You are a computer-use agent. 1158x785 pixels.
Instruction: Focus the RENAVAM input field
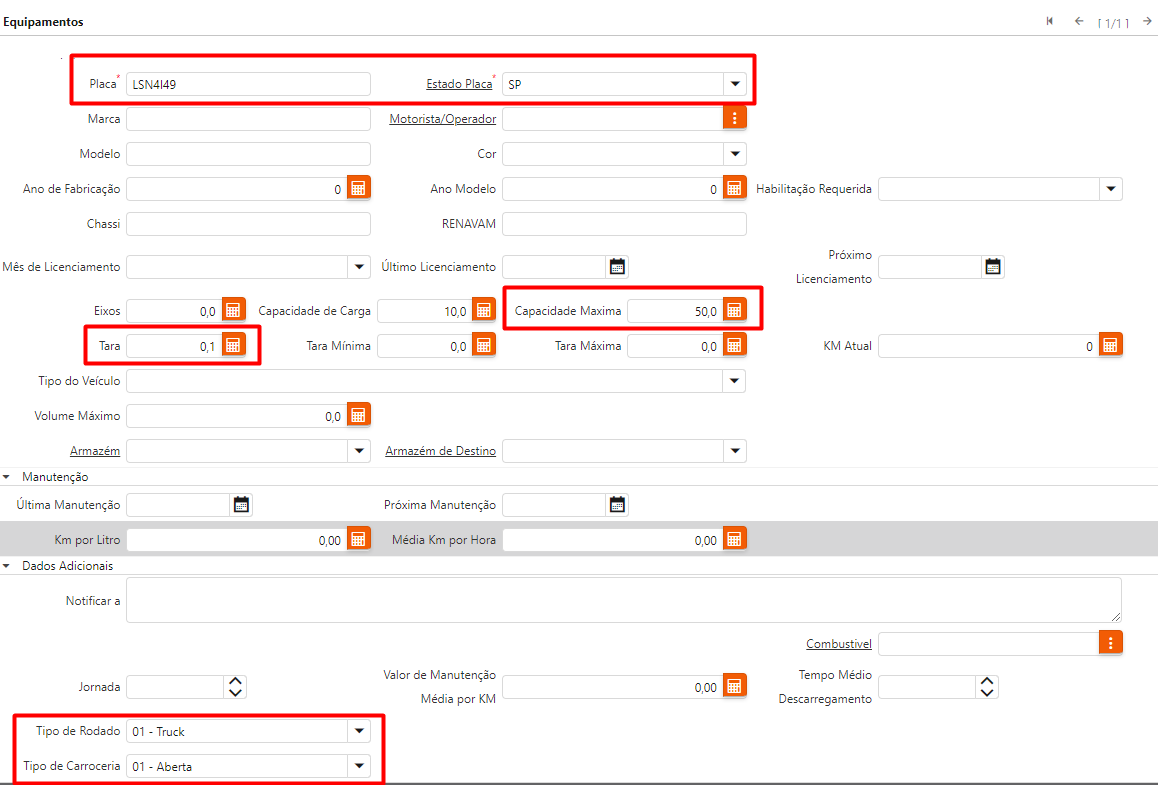point(624,223)
